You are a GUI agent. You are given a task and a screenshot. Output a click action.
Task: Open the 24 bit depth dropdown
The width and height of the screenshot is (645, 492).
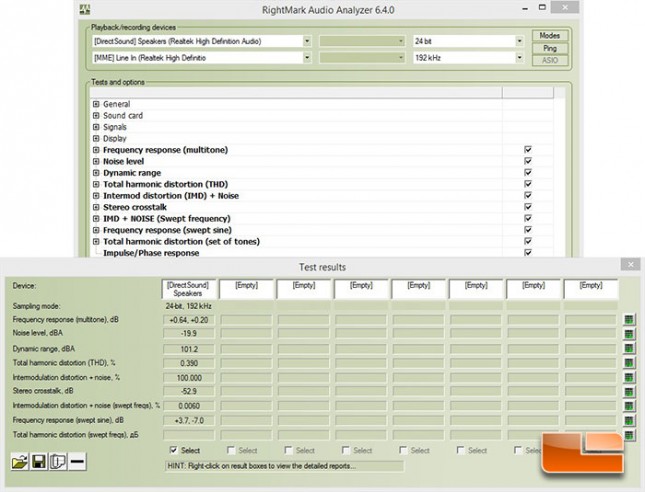click(520, 41)
